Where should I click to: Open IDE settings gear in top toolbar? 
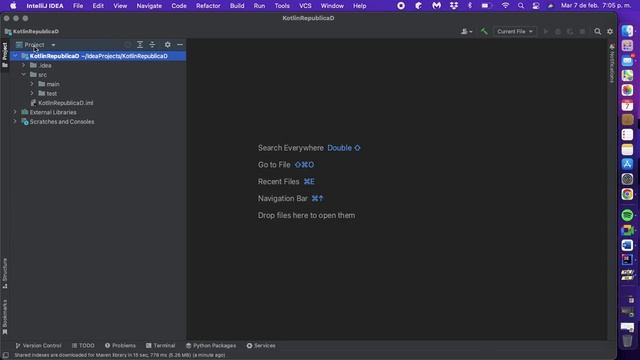610,31
